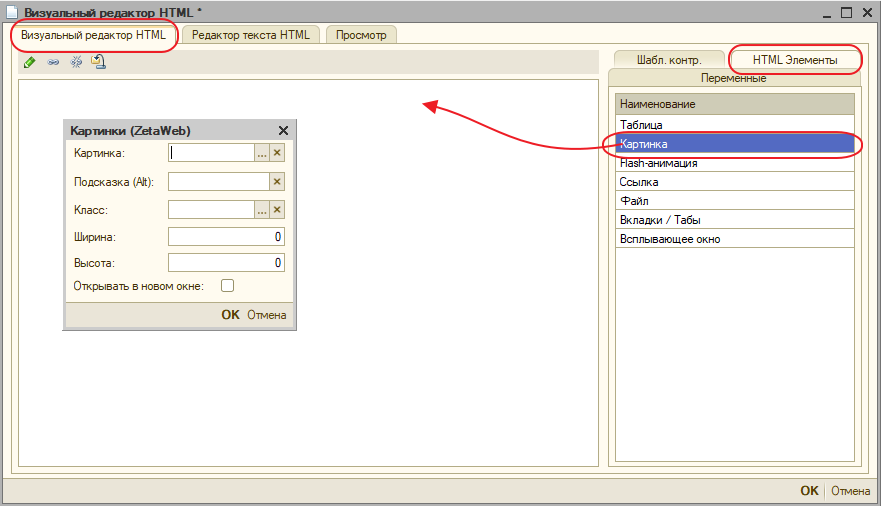Focus the Класс input field
This screenshot has height=506, width=881.
[x=211, y=209]
